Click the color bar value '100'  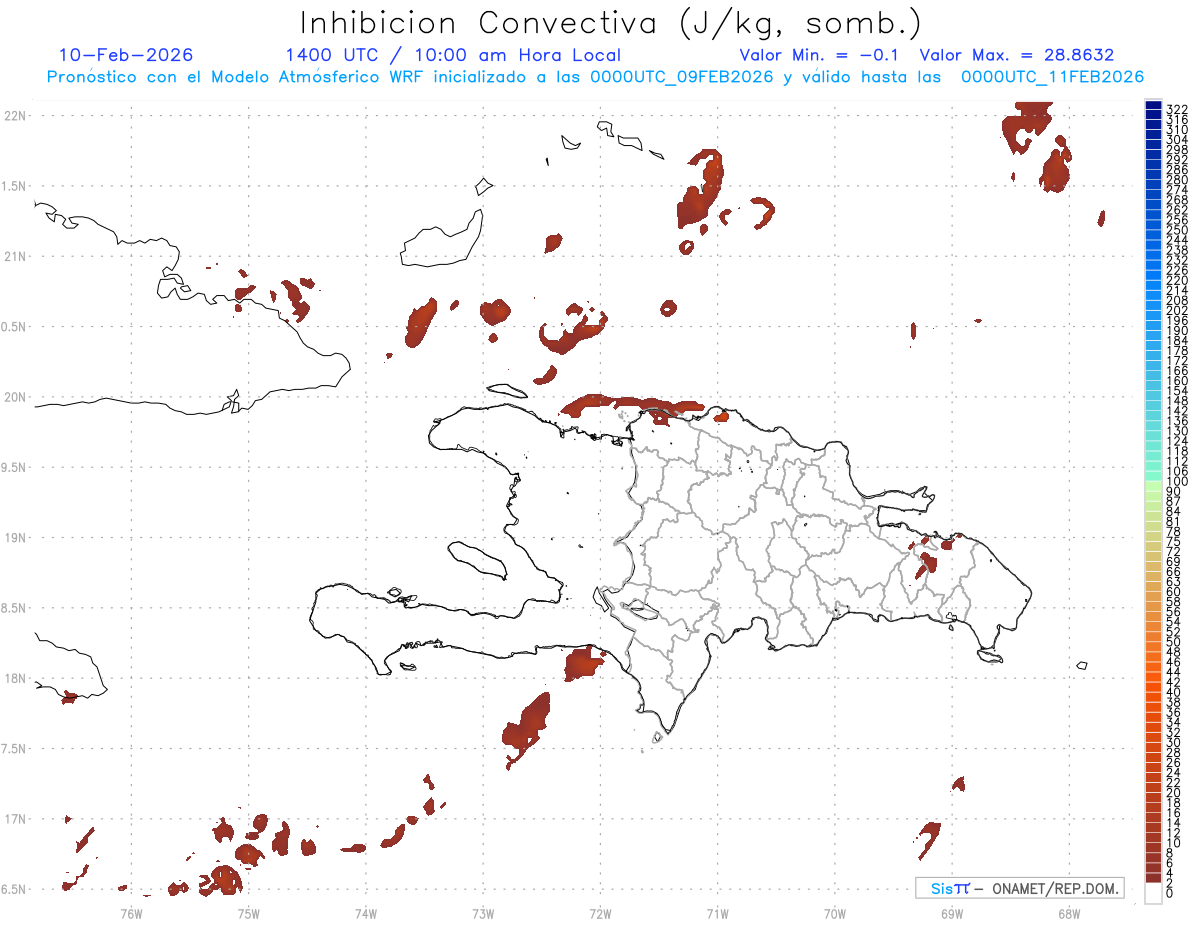pos(1176,481)
